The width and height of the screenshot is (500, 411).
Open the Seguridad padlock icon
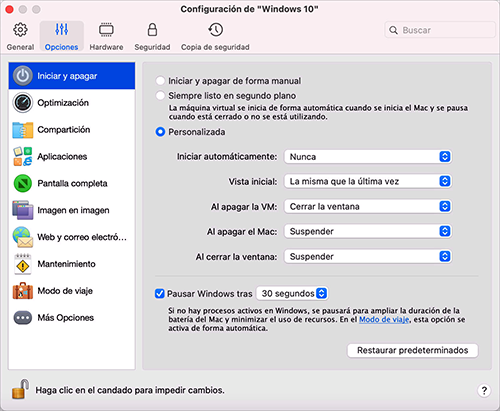pyautogui.click(x=152, y=29)
